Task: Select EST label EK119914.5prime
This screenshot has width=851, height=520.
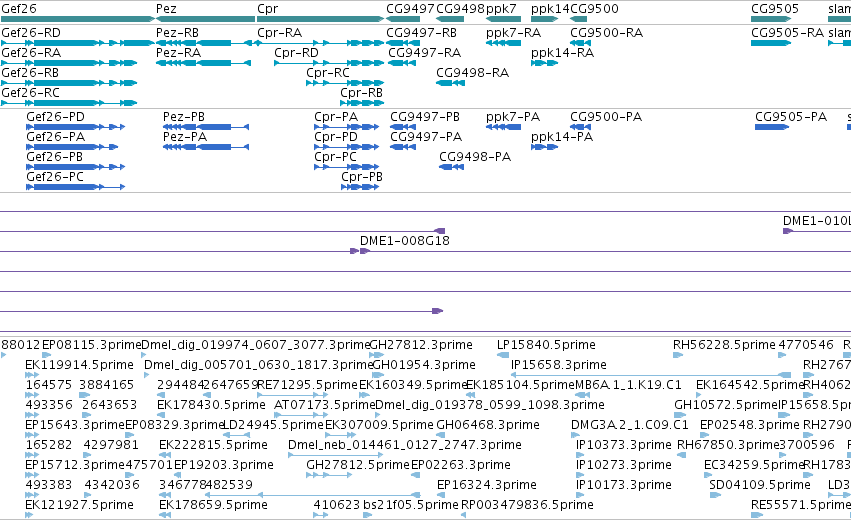Action: pyautogui.click(x=79, y=365)
